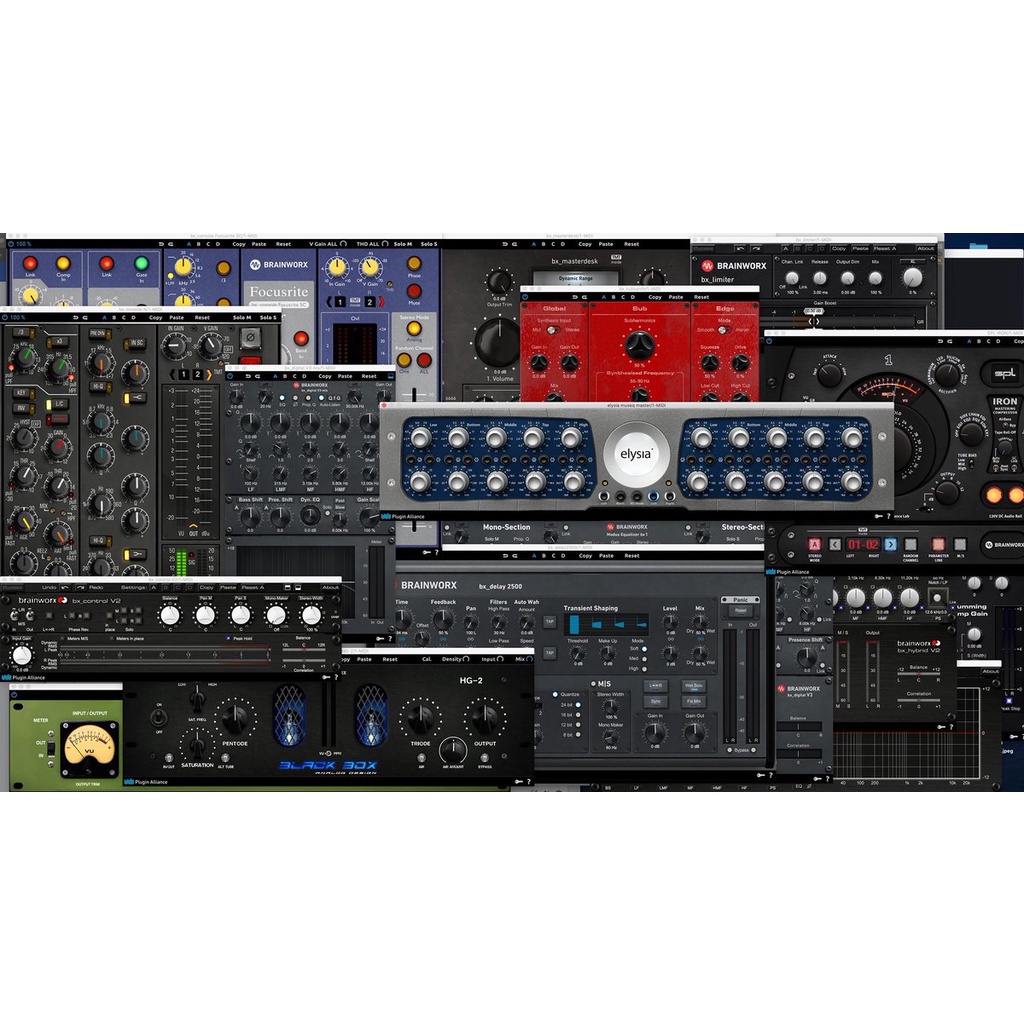Tap the TAP tempo button on bx_delay 2500
The image size is (1024, 1024).
tap(550, 621)
